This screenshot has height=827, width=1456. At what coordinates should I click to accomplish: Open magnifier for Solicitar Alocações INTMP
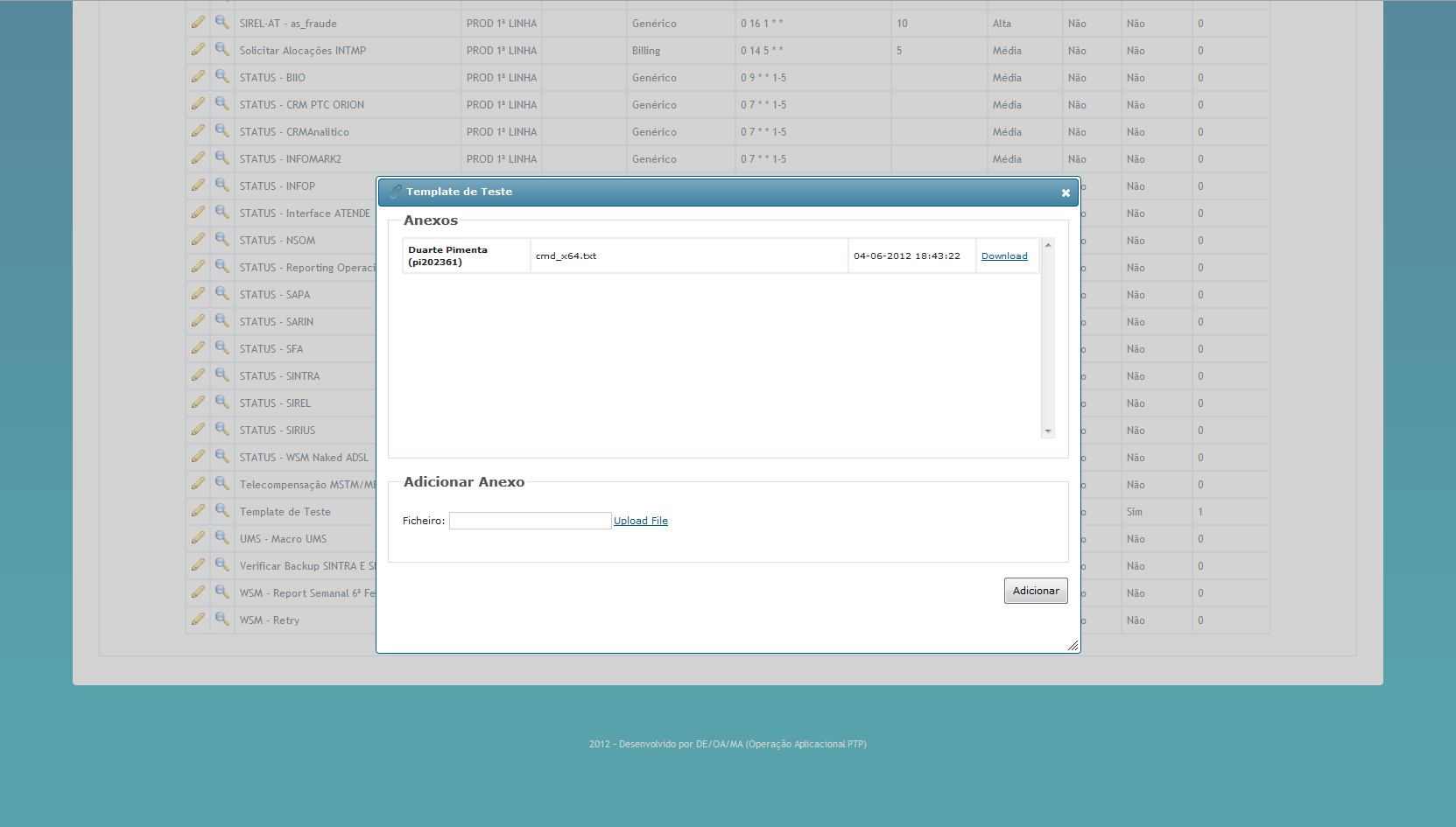click(x=222, y=50)
